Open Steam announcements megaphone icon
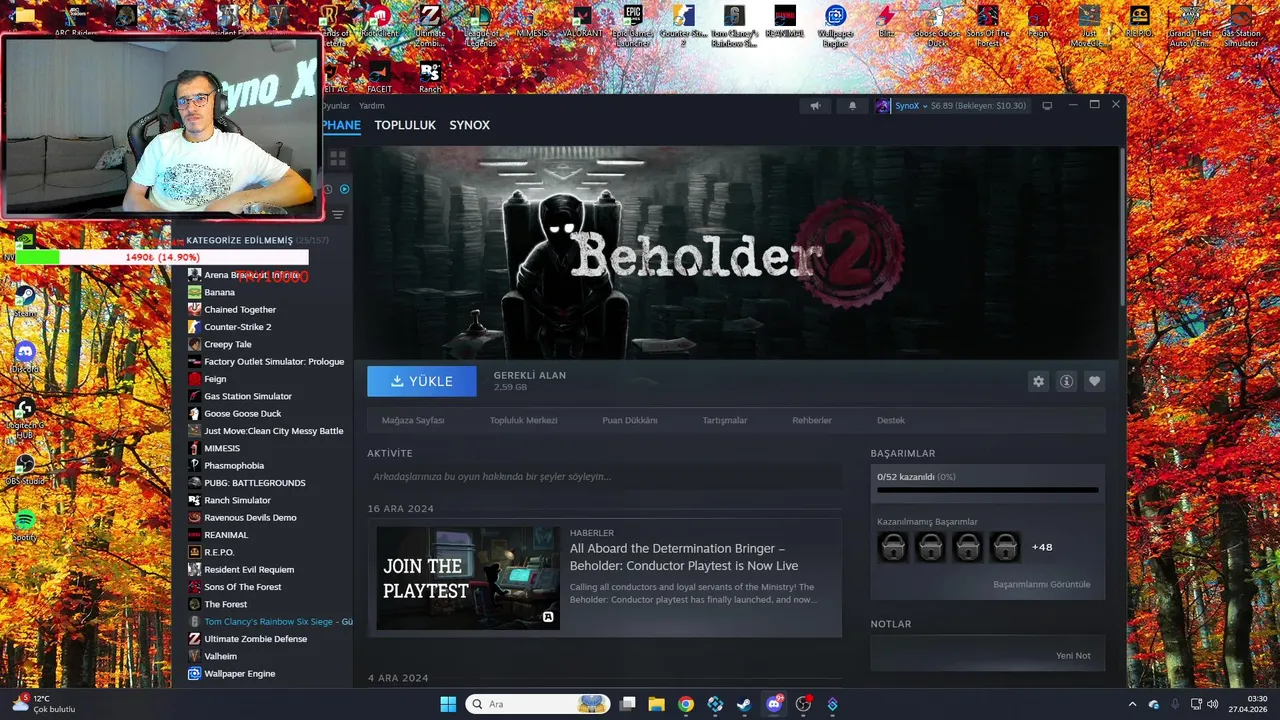 pos(815,106)
